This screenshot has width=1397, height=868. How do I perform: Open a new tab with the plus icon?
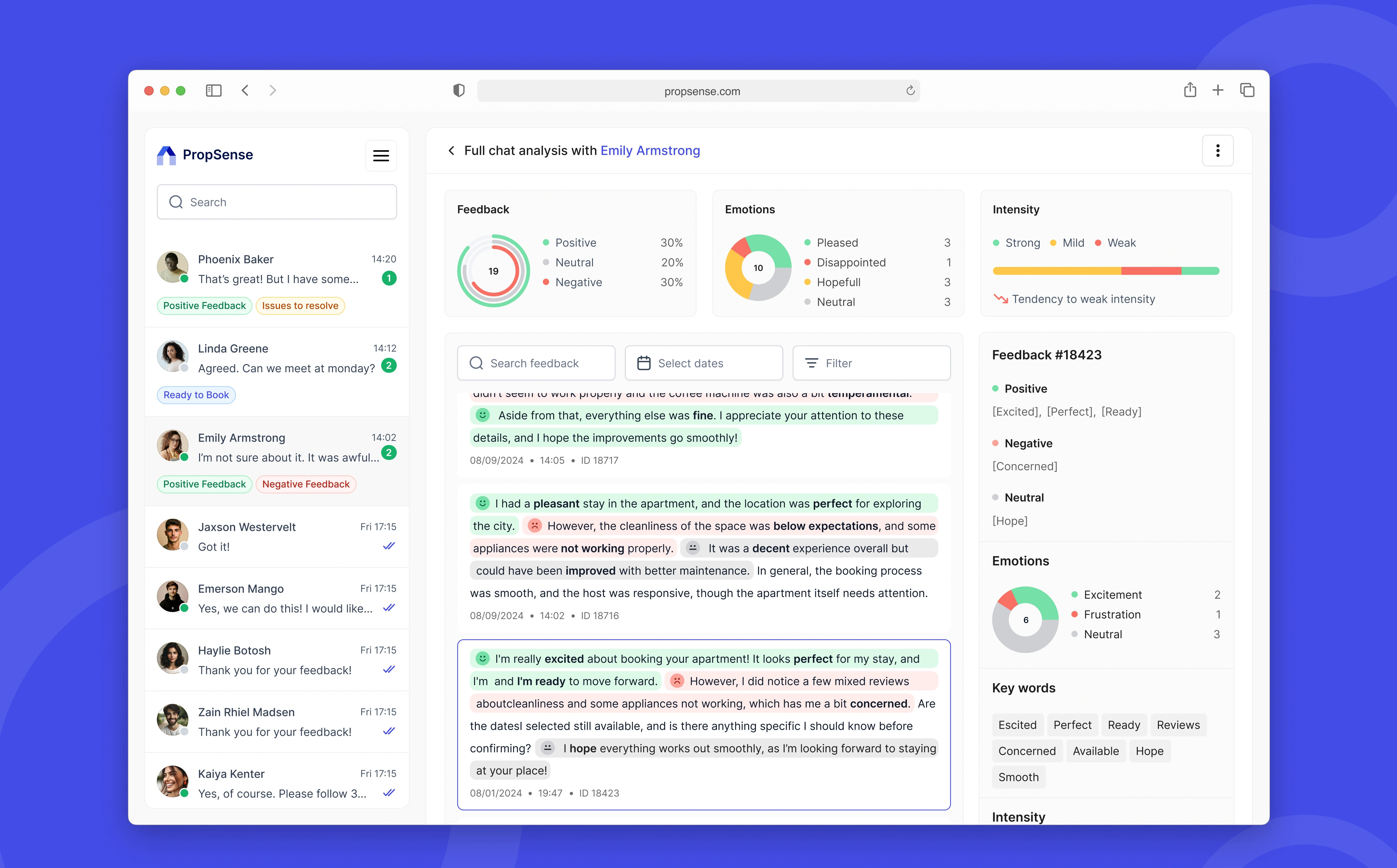(1218, 90)
